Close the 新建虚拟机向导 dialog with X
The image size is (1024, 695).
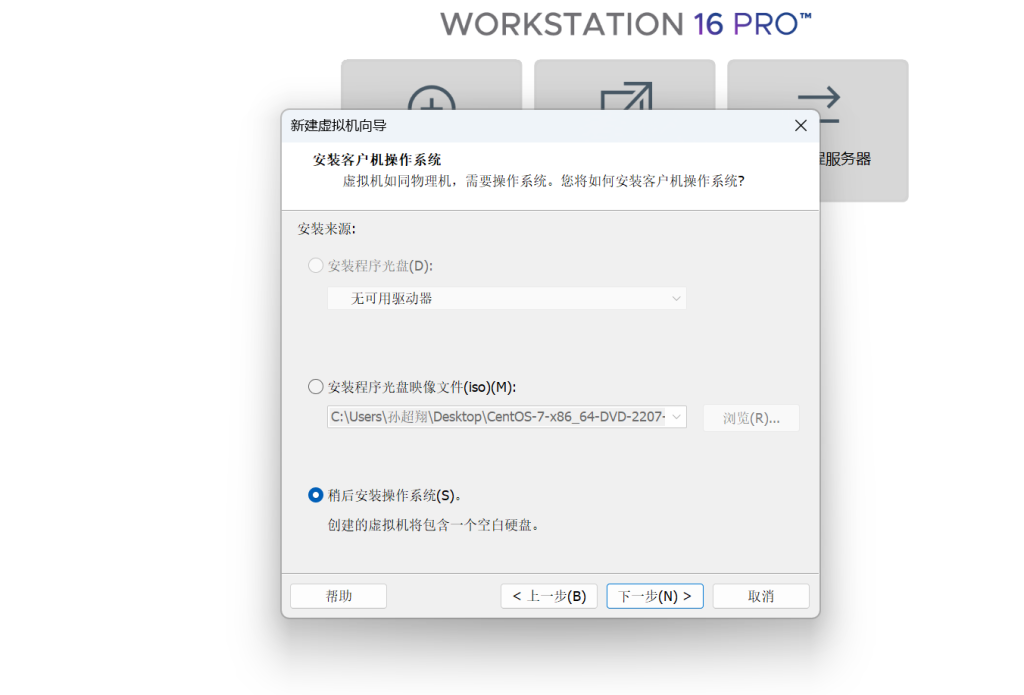[x=800, y=125]
